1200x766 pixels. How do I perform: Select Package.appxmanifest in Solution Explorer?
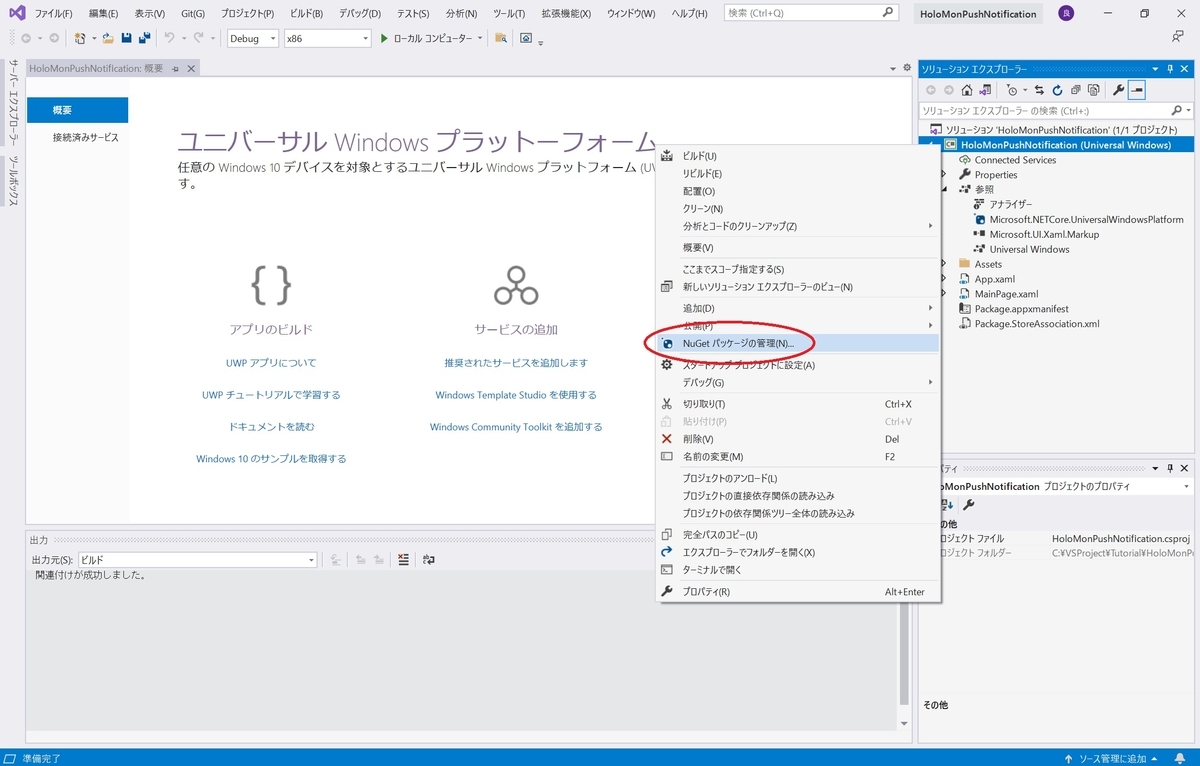1022,309
